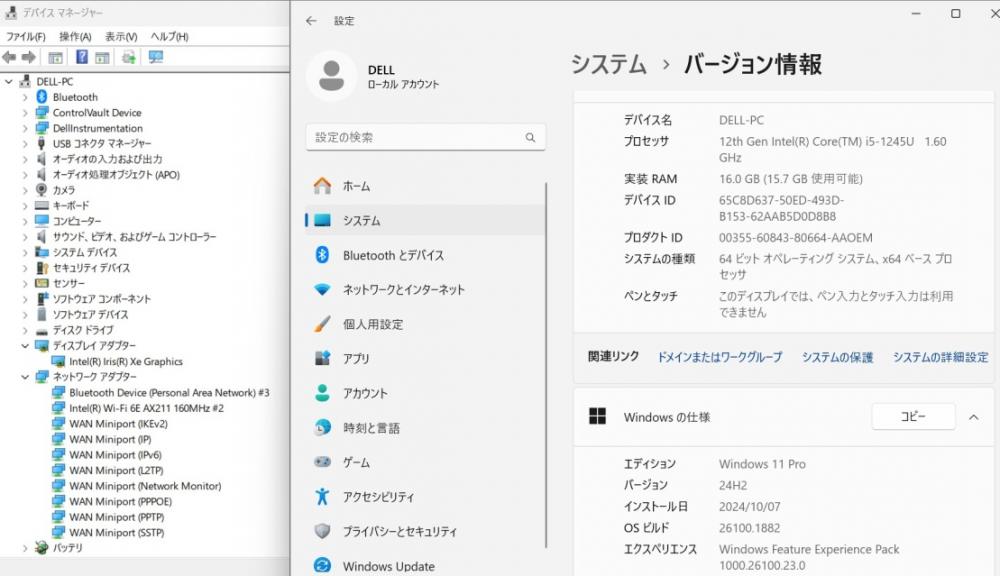1000x576 pixels.
Task: Click the システムの保護 link
Action: pyautogui.click(x=837, y=357)
